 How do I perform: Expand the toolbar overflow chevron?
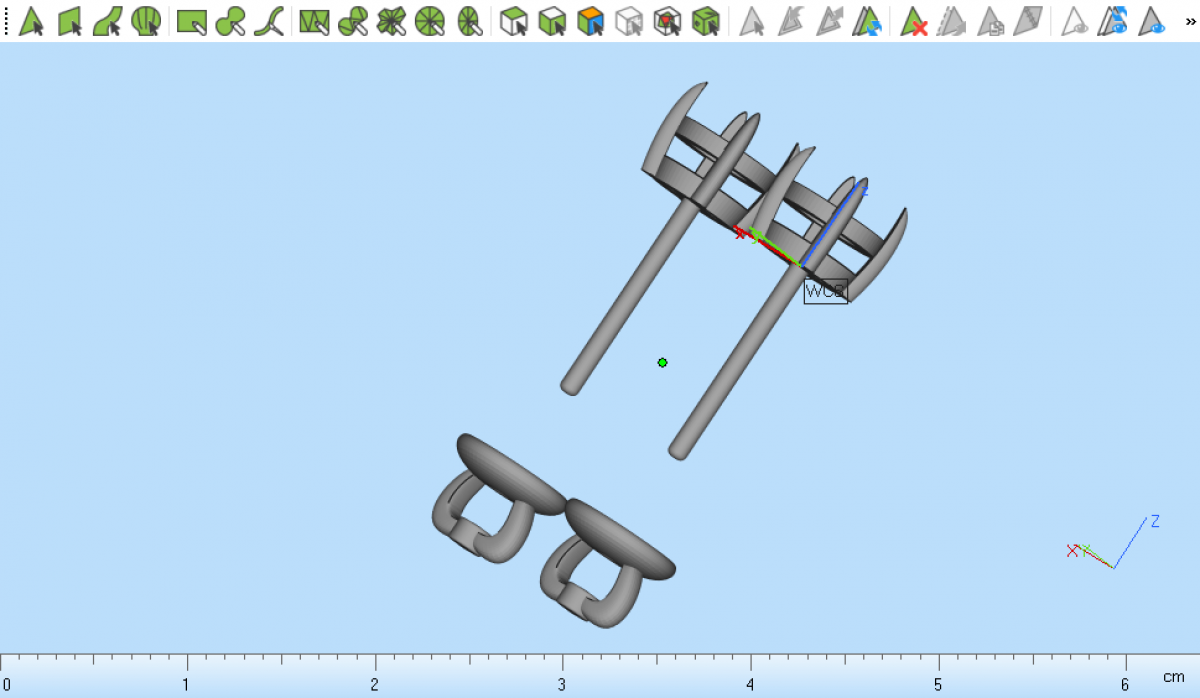1189,21
